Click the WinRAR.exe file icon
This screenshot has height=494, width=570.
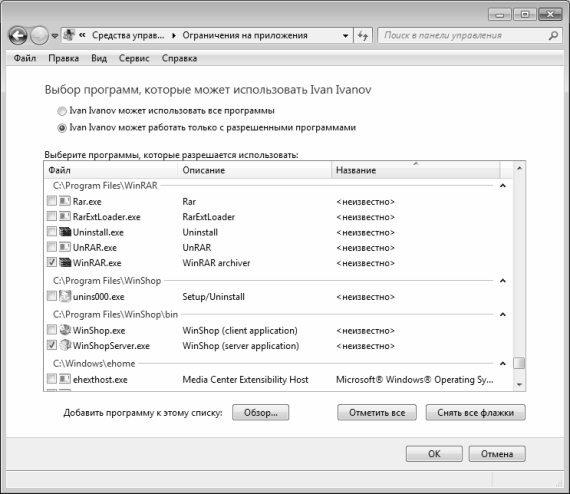(65, 262)
